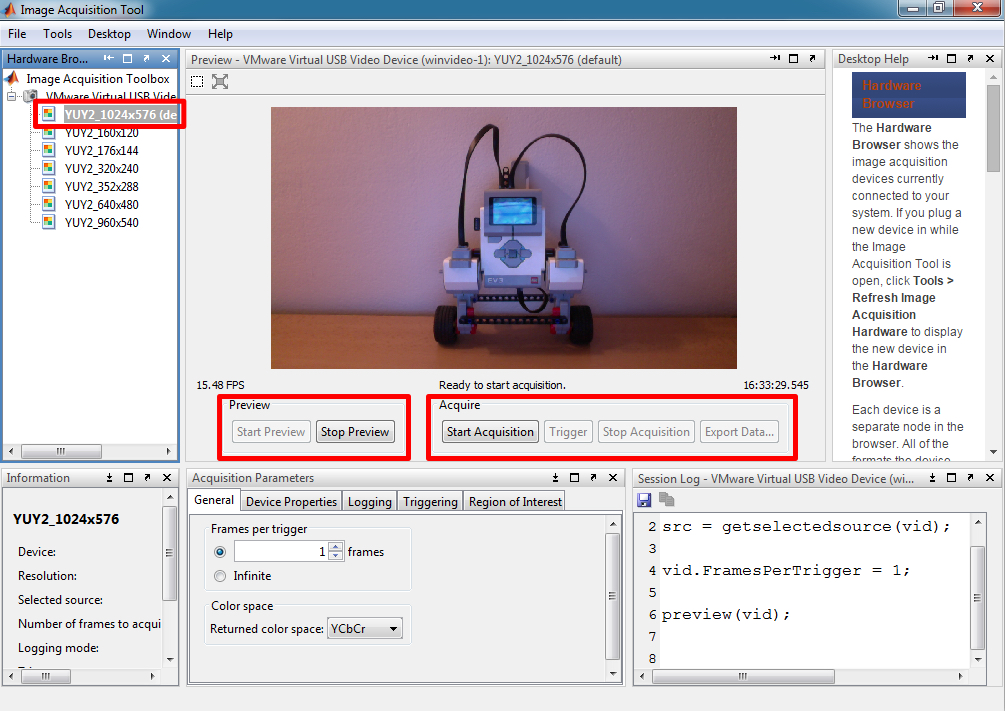Undock the Desktop Help panel
The width and height of the screenshot is (1005, 711).
coord(970,58)
